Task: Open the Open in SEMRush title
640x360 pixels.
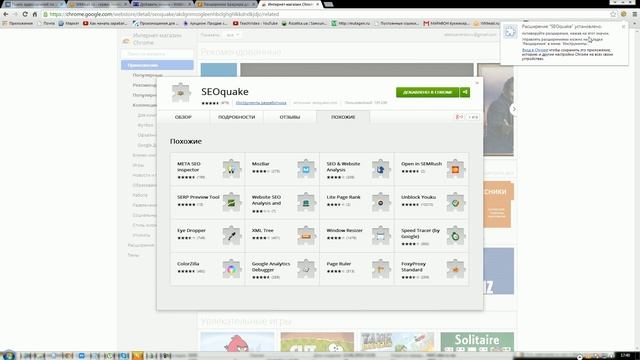Action: coord(421,164)
